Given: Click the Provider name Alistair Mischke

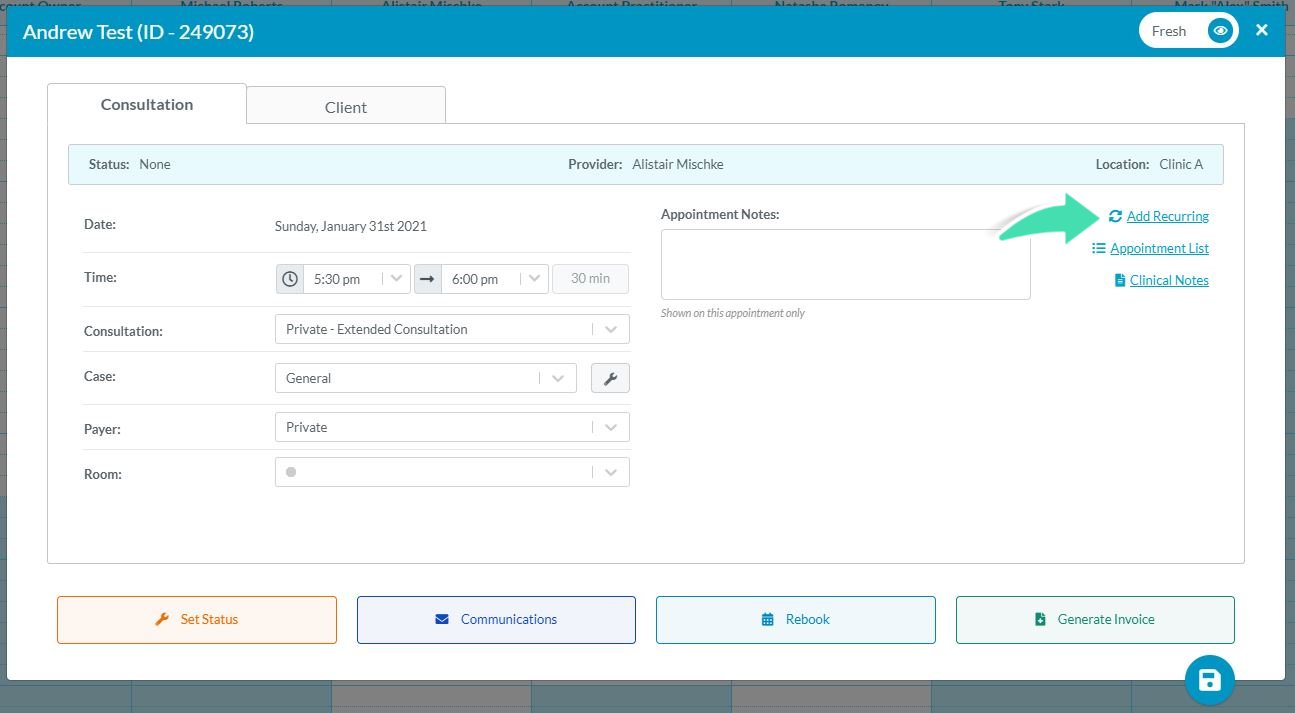Looking at the screenshot, I should tap(678, 164).
